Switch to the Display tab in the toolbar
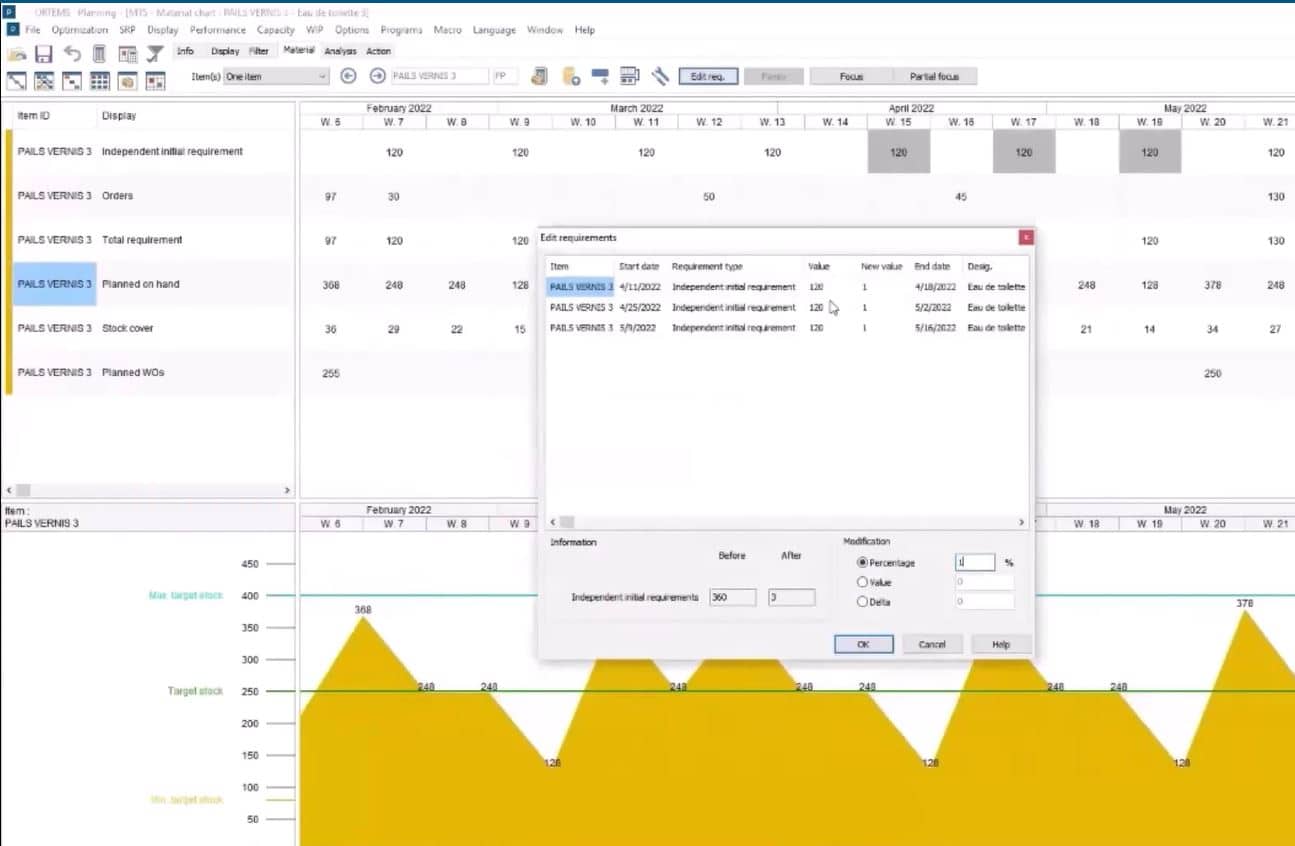Image resolution: width=1295 pixels, height=846 pixels. click(225, 51)
